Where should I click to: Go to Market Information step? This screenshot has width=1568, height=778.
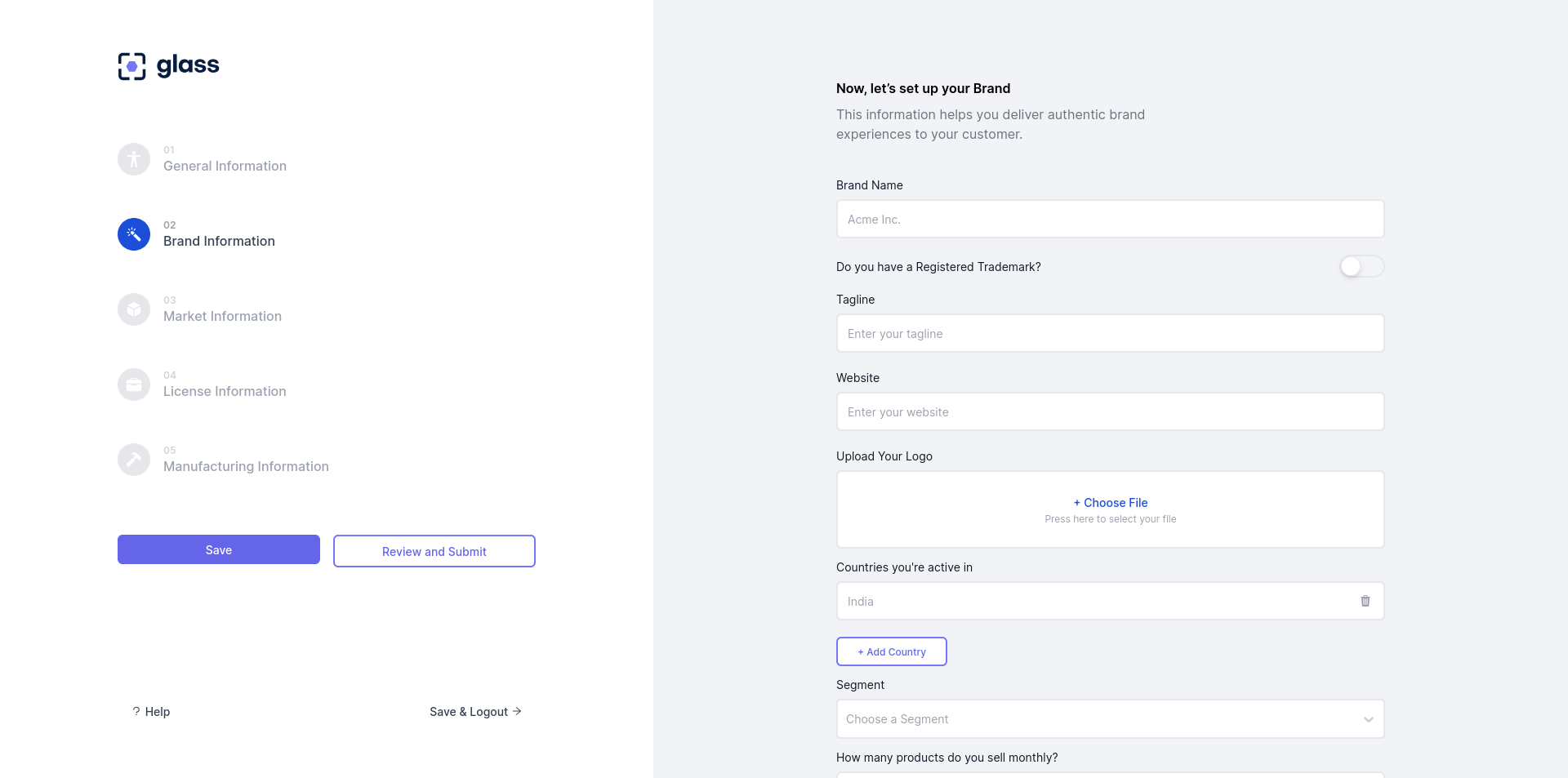coord(222,316)
